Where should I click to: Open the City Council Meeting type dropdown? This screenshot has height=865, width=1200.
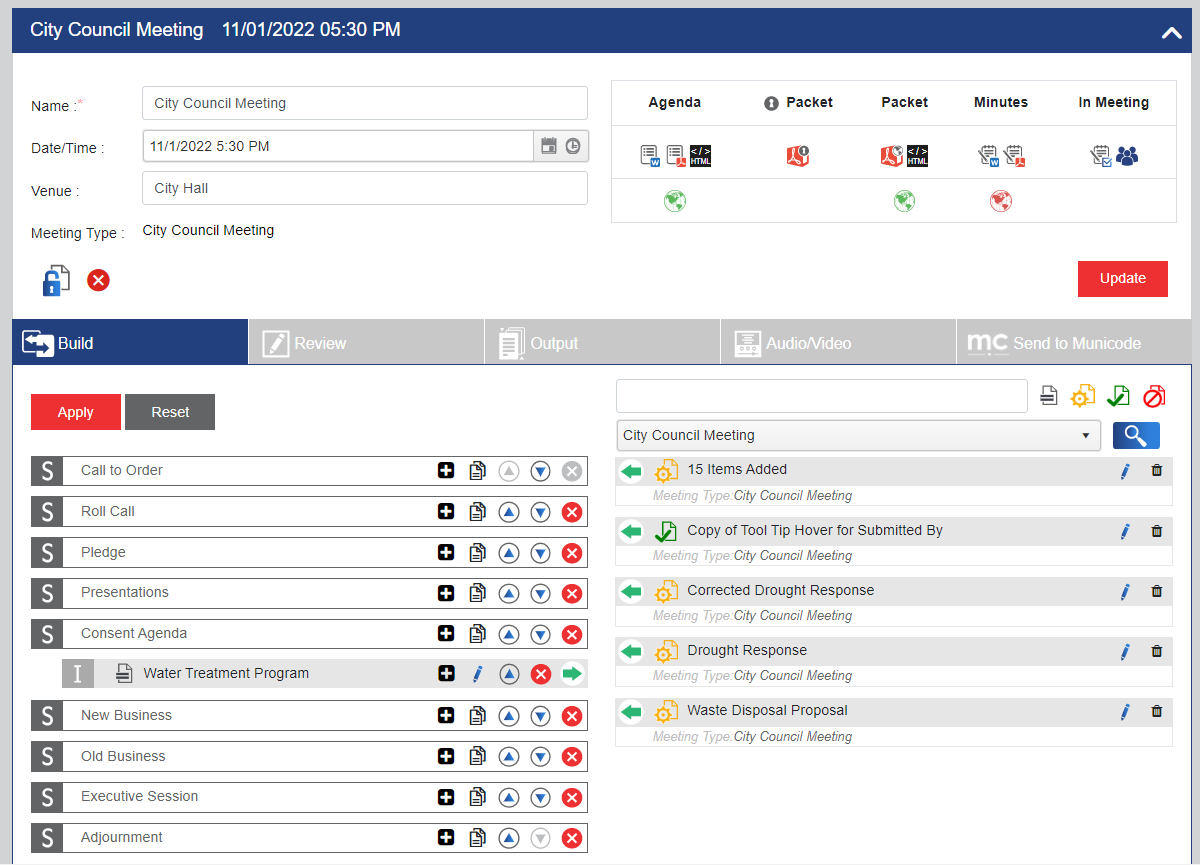(858, 435)
